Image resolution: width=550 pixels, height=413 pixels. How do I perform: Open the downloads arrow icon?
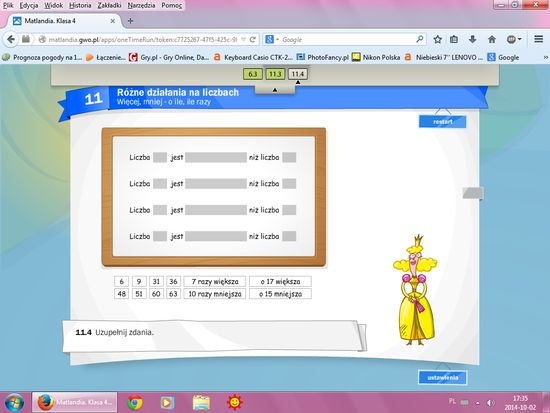472,39
